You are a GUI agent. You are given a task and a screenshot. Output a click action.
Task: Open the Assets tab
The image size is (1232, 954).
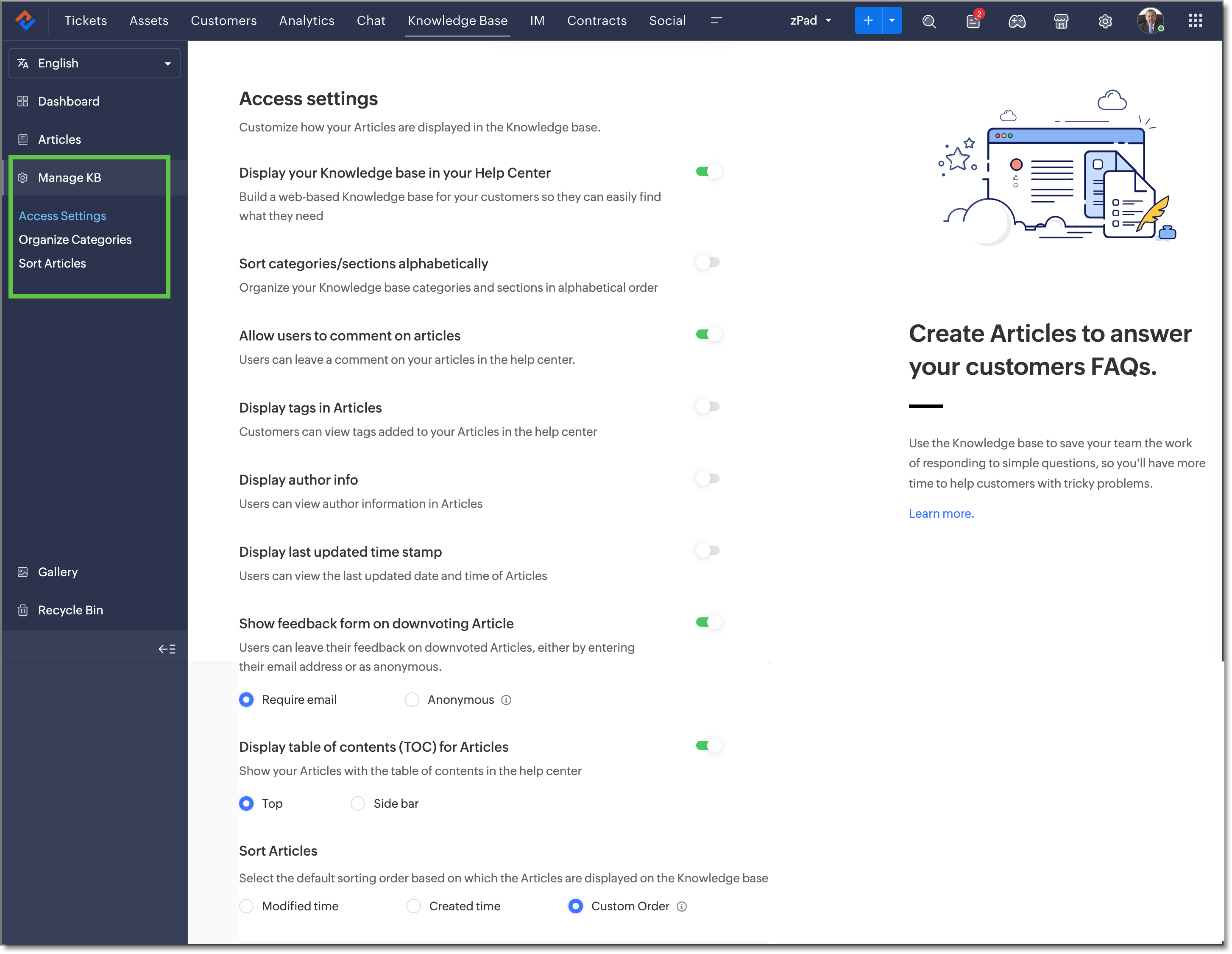point(149,20)
